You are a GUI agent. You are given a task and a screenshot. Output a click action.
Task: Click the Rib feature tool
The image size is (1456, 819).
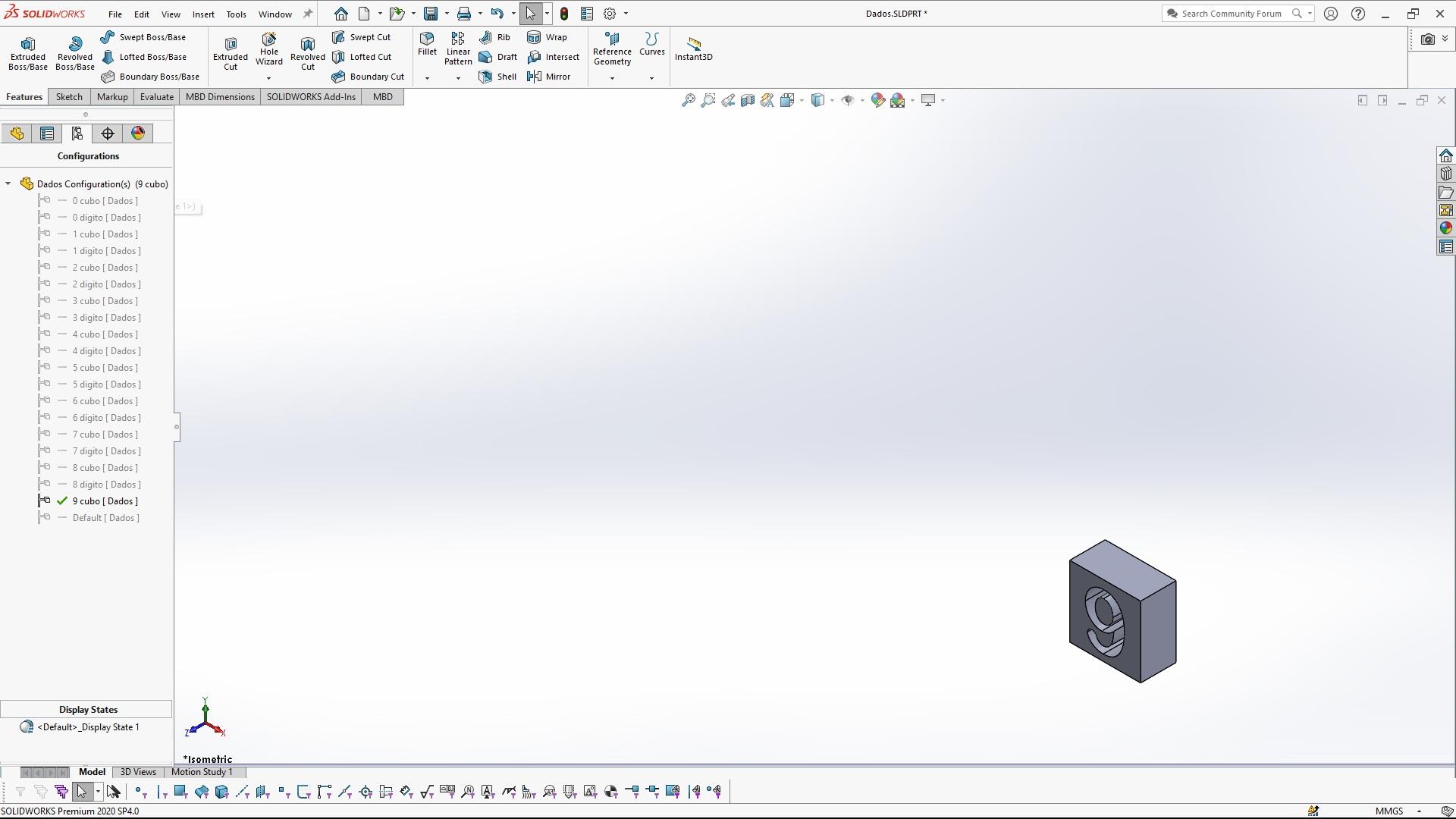coord(494,37)
